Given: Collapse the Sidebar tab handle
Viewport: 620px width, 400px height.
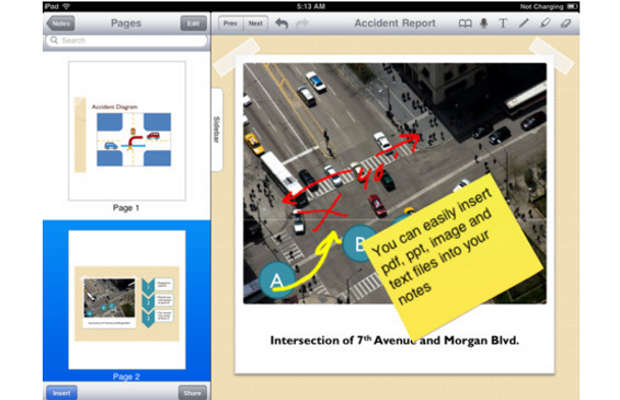Looking at the screenshot, I should tap(217, 130).
